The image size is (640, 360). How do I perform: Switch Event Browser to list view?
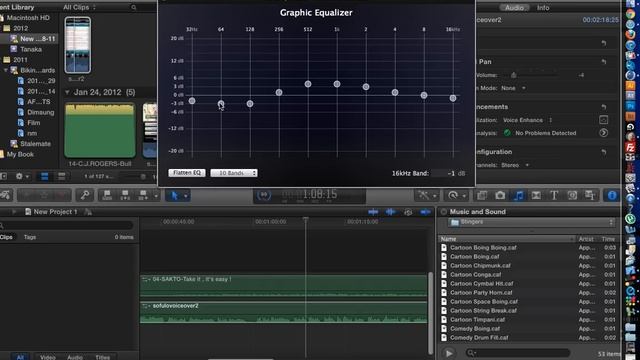pyautogui.click(x=61, y=176)
